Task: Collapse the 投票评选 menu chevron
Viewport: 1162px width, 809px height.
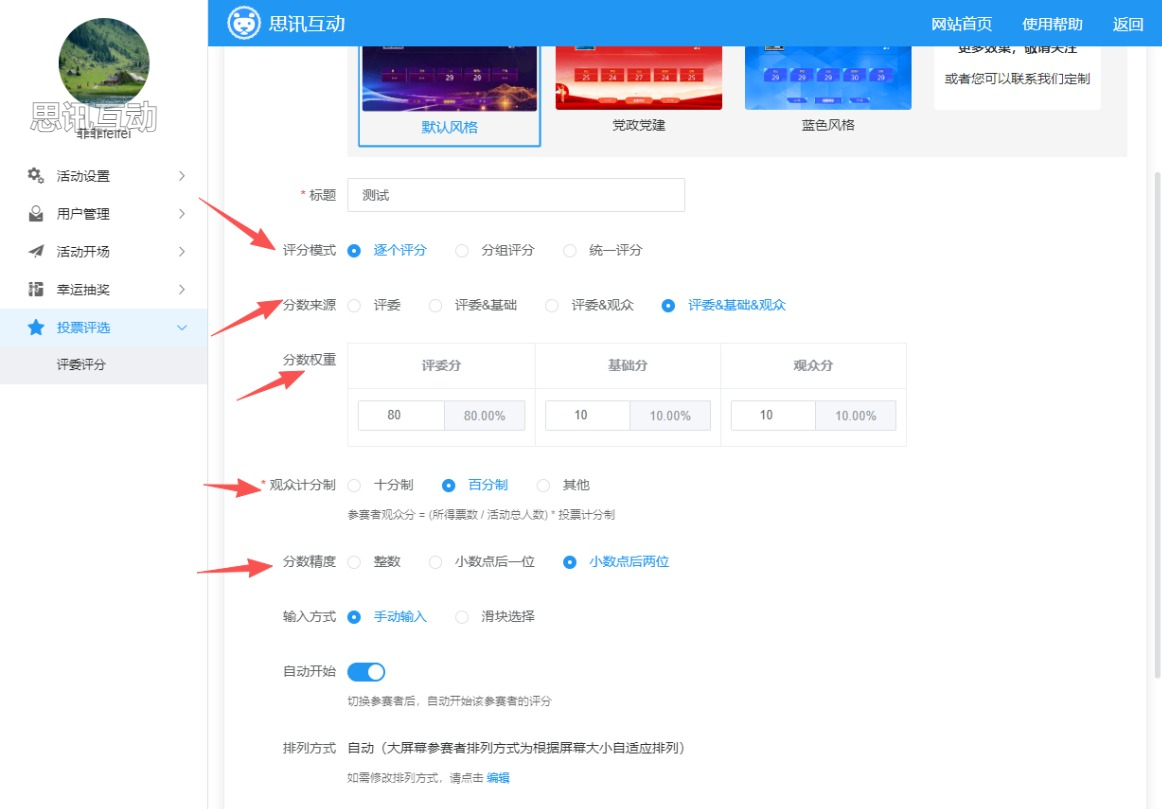Action: pos(181,327)
